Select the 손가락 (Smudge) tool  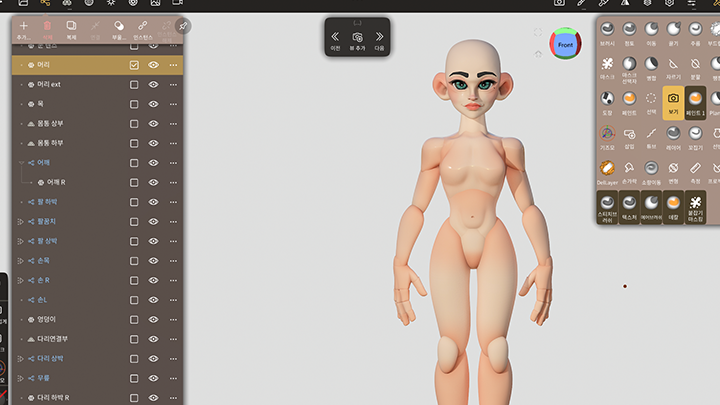click(x=629, y=173)
